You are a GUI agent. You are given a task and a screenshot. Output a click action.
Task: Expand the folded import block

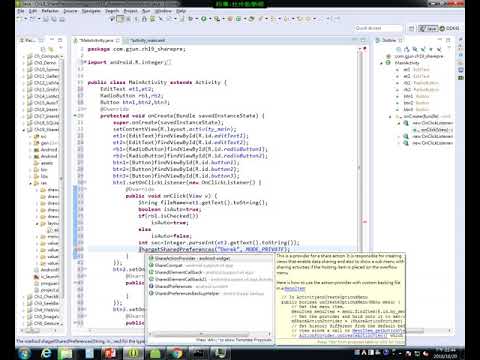pyautogui.click(x=85, y=62)
